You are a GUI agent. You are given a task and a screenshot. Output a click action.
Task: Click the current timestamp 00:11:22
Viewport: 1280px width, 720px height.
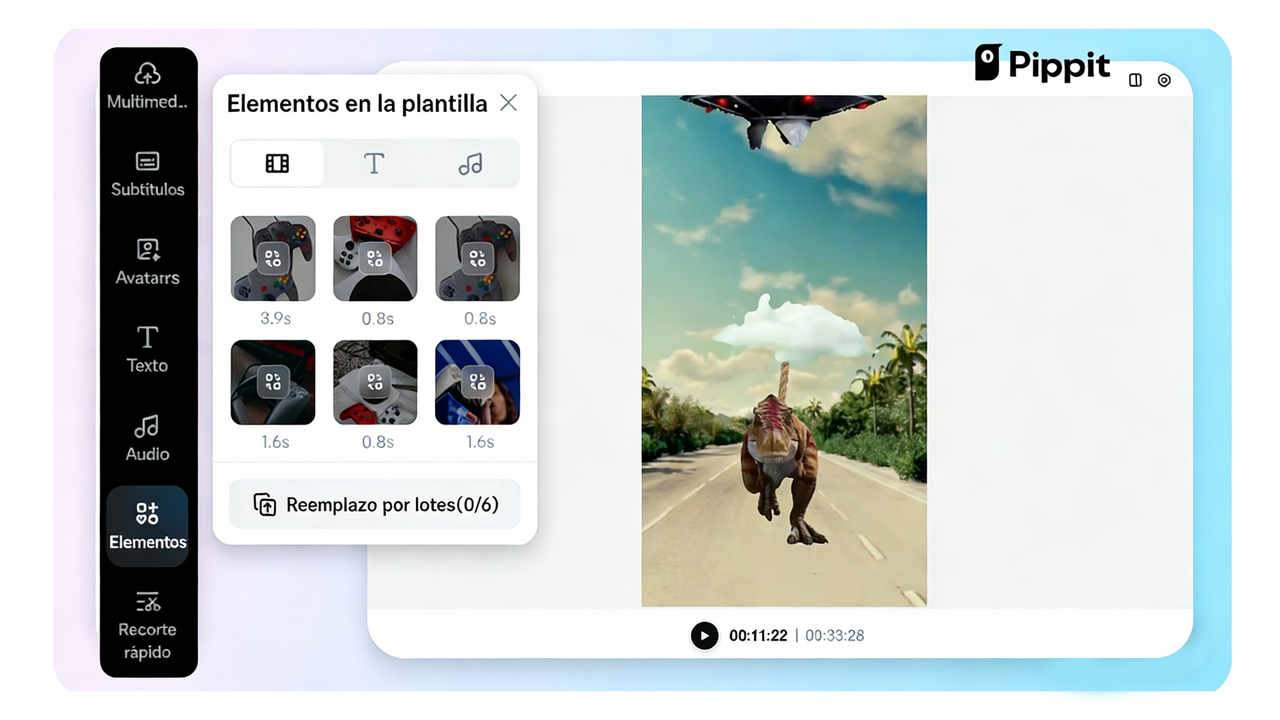point(760,635)
